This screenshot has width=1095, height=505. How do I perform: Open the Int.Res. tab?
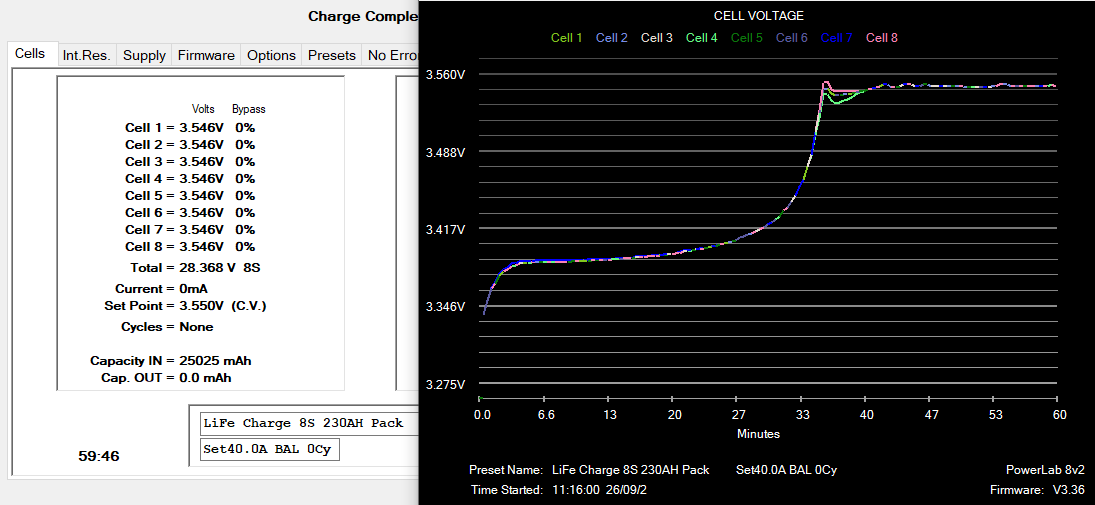[86, 55]
